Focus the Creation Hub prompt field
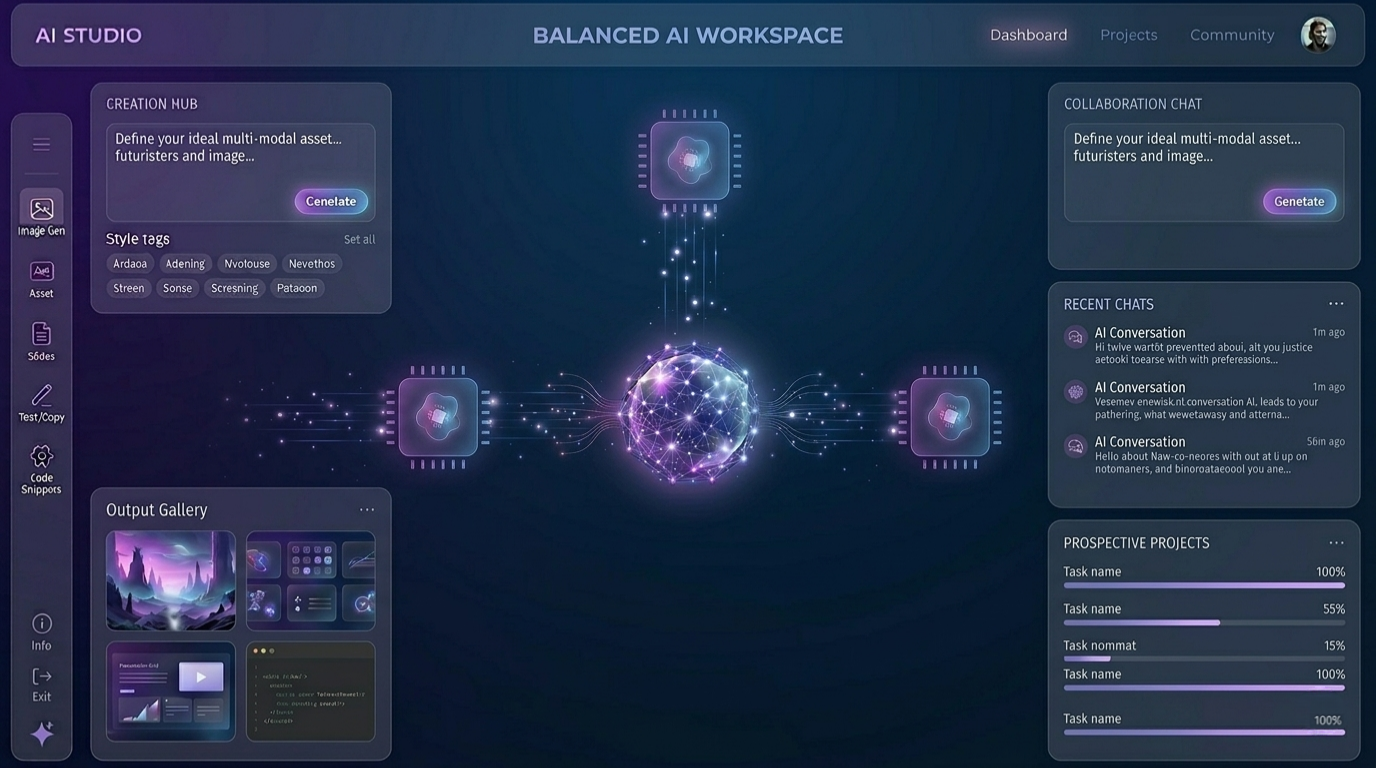This screenshot has width=1376, height=768. click(241, 172)
